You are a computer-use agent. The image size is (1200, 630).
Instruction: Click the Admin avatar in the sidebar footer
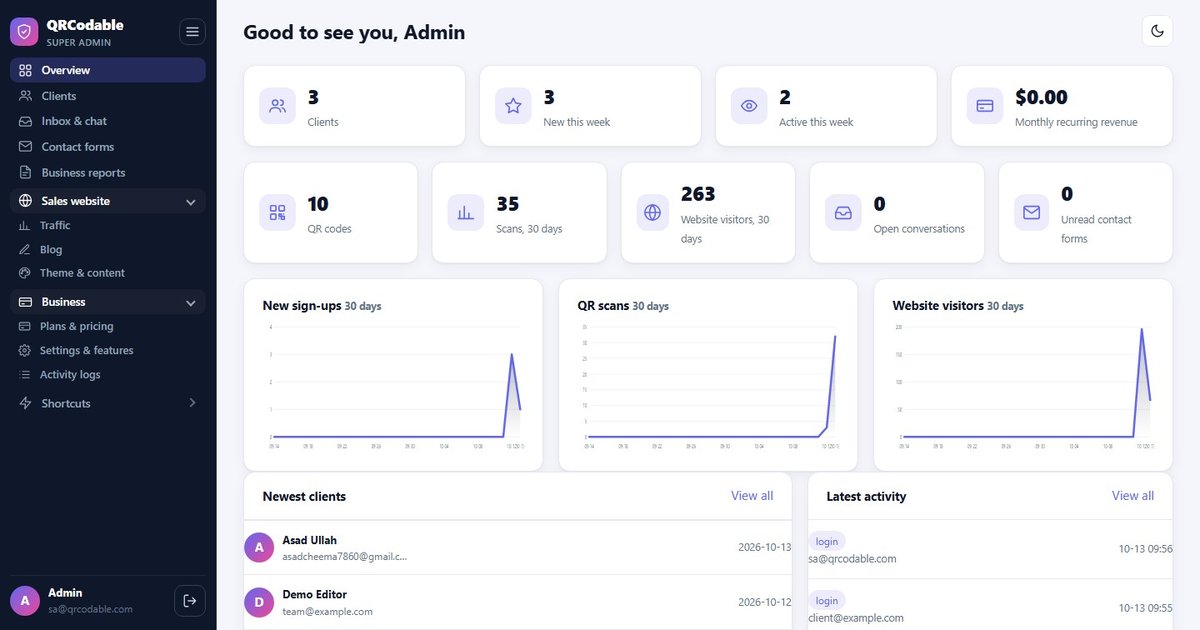(x=25, y=600)
